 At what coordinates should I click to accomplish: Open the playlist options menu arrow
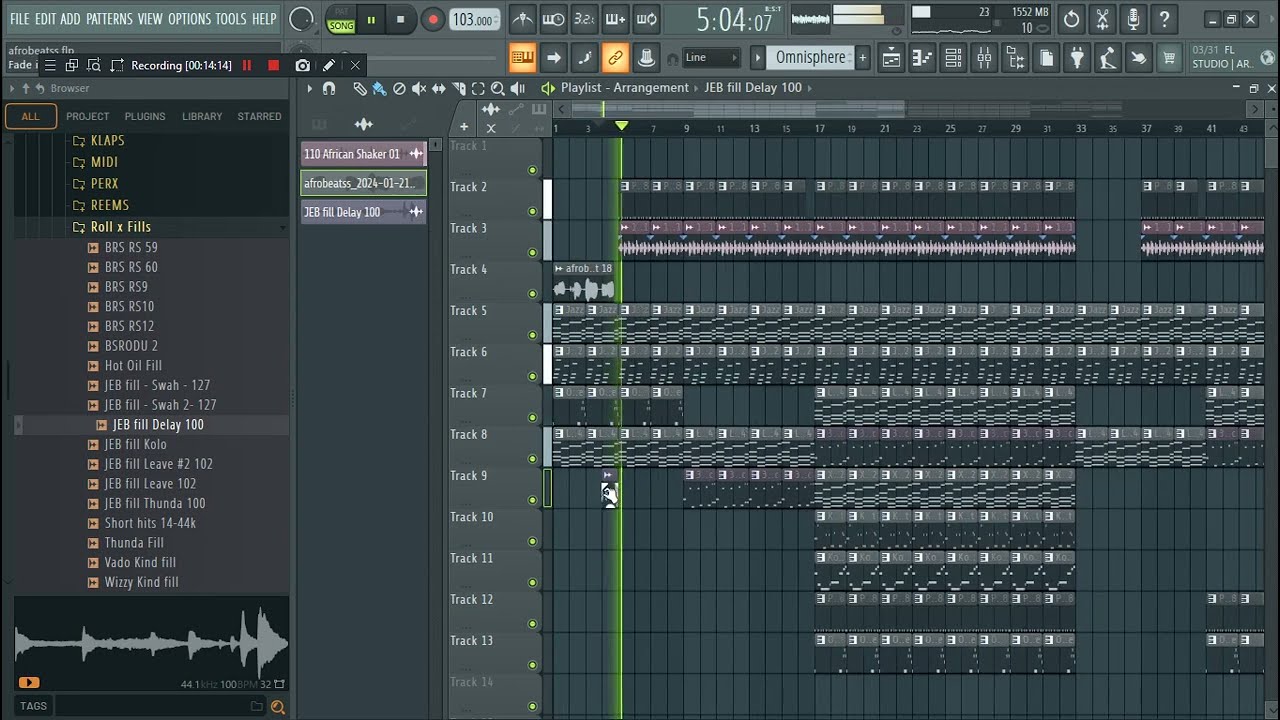pyautogui.click(x=309, y=88)
